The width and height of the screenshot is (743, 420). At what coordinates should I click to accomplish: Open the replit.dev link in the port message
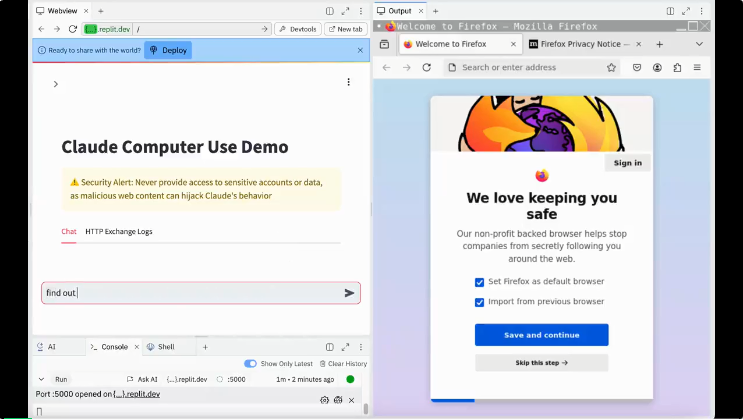[x=136, y=394]
